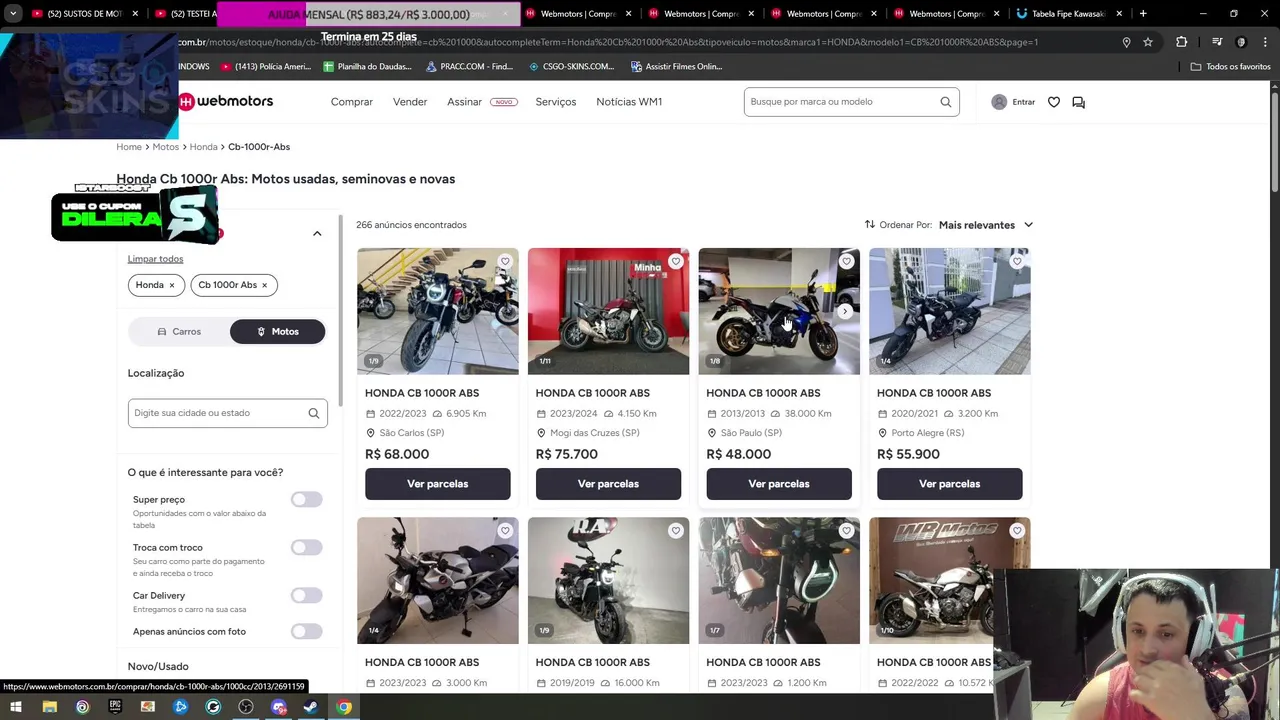Click Ver parcelas for R$ 55.900 bike
Image resolution: width=1280 pixels, height=720 pixels.
click(950, 484)
